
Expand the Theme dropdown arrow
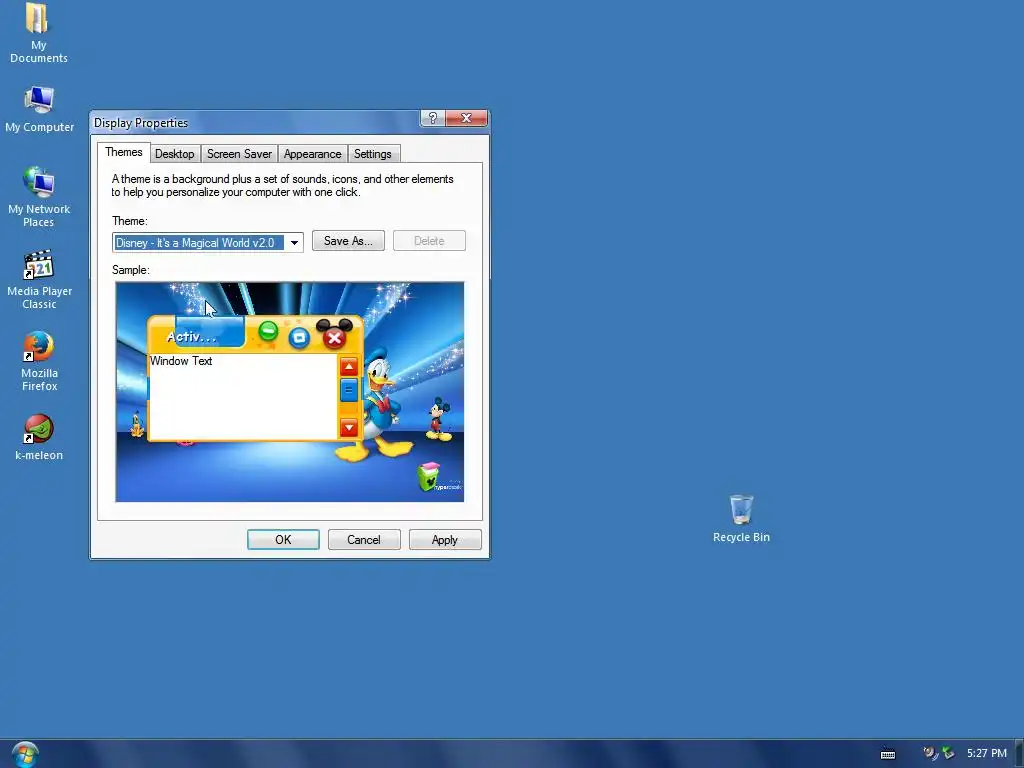tap(295, 243)
